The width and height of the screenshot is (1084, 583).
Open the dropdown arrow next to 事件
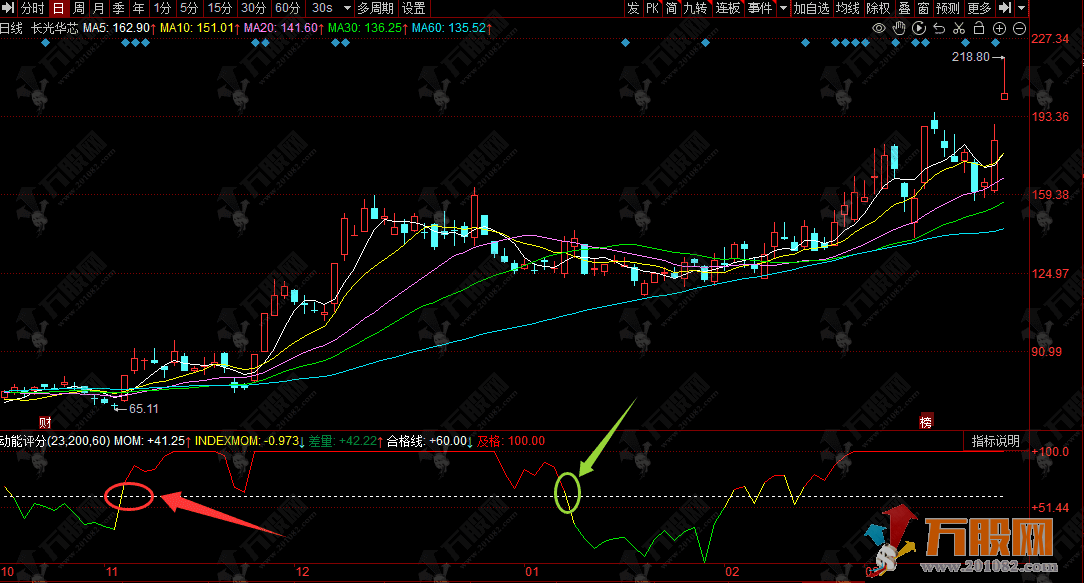782,8
